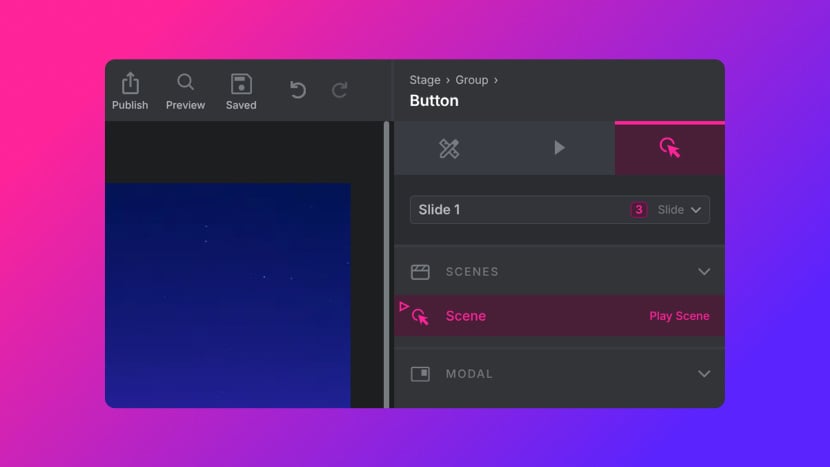830x467 pixels.
Task: Click the Play Scene action
Action: 679,316
